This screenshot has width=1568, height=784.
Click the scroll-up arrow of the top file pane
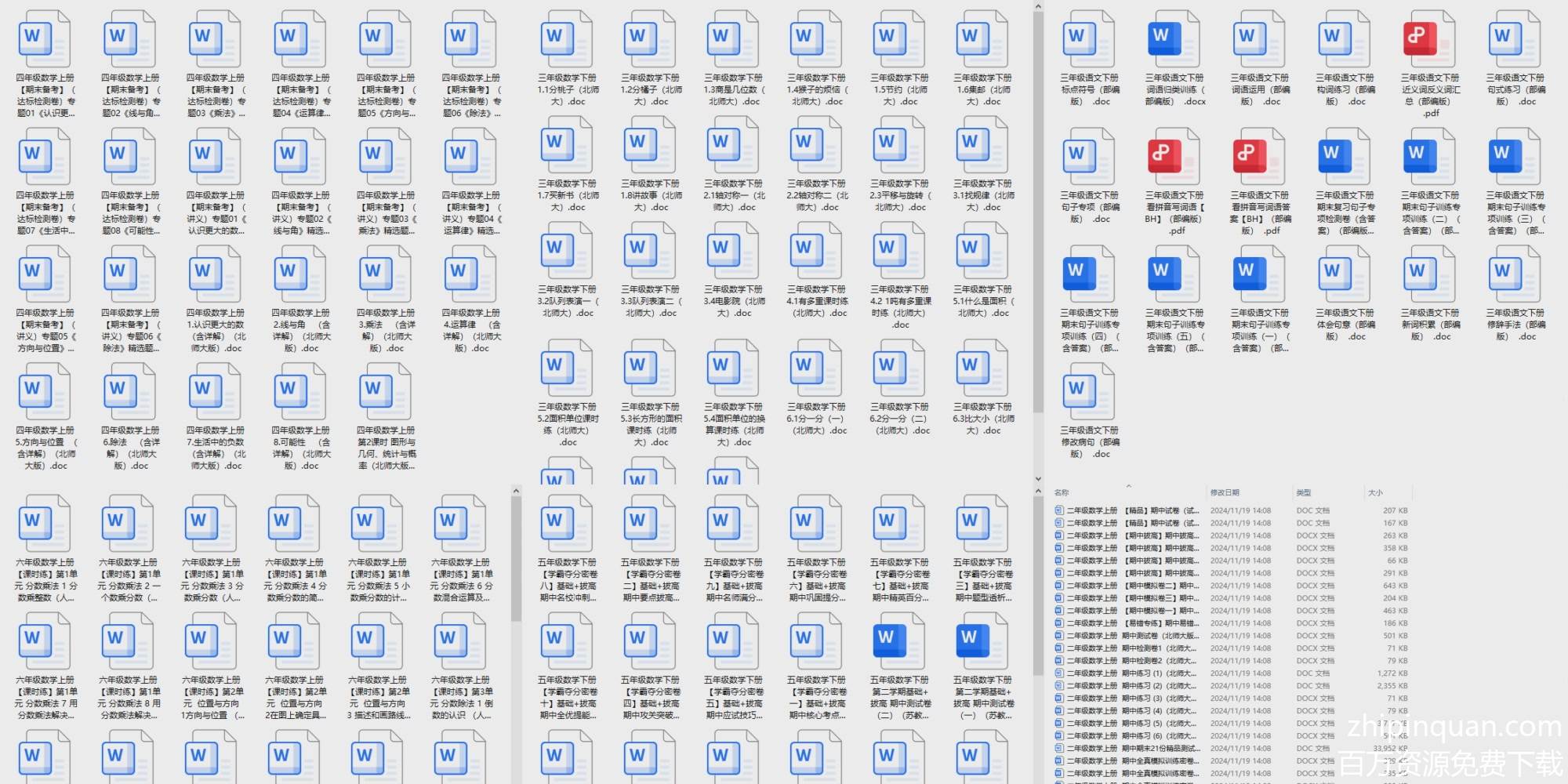coord(1038,7)
